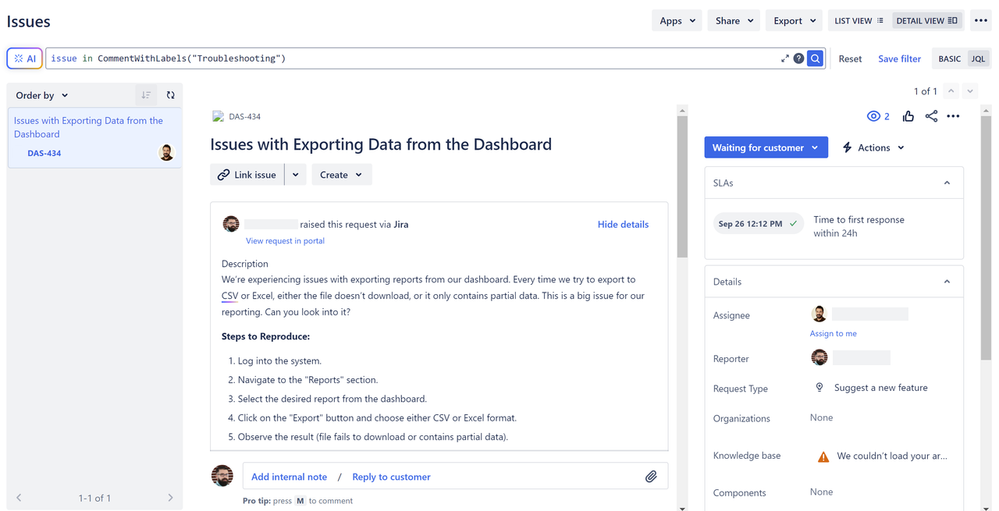Change the Waiting for customer status
This screenshot has width=999, height=511.
pos(766,147)
